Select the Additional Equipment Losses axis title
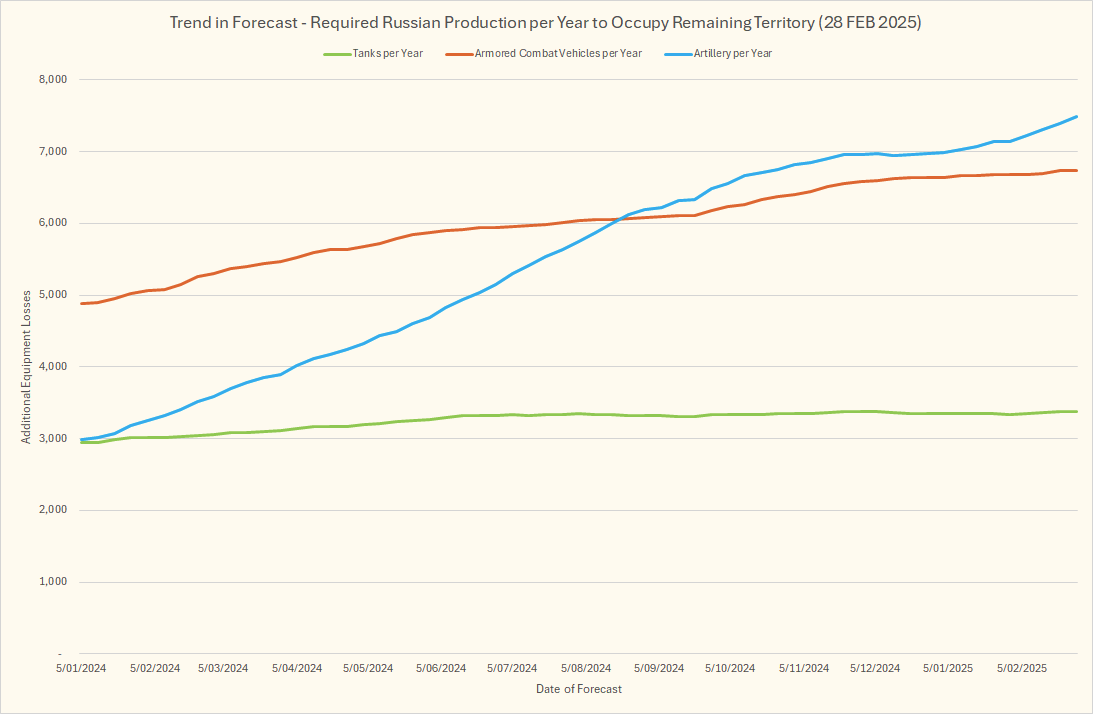The image size is (1093, 714). pyautogui.click(x=25, y=366)
